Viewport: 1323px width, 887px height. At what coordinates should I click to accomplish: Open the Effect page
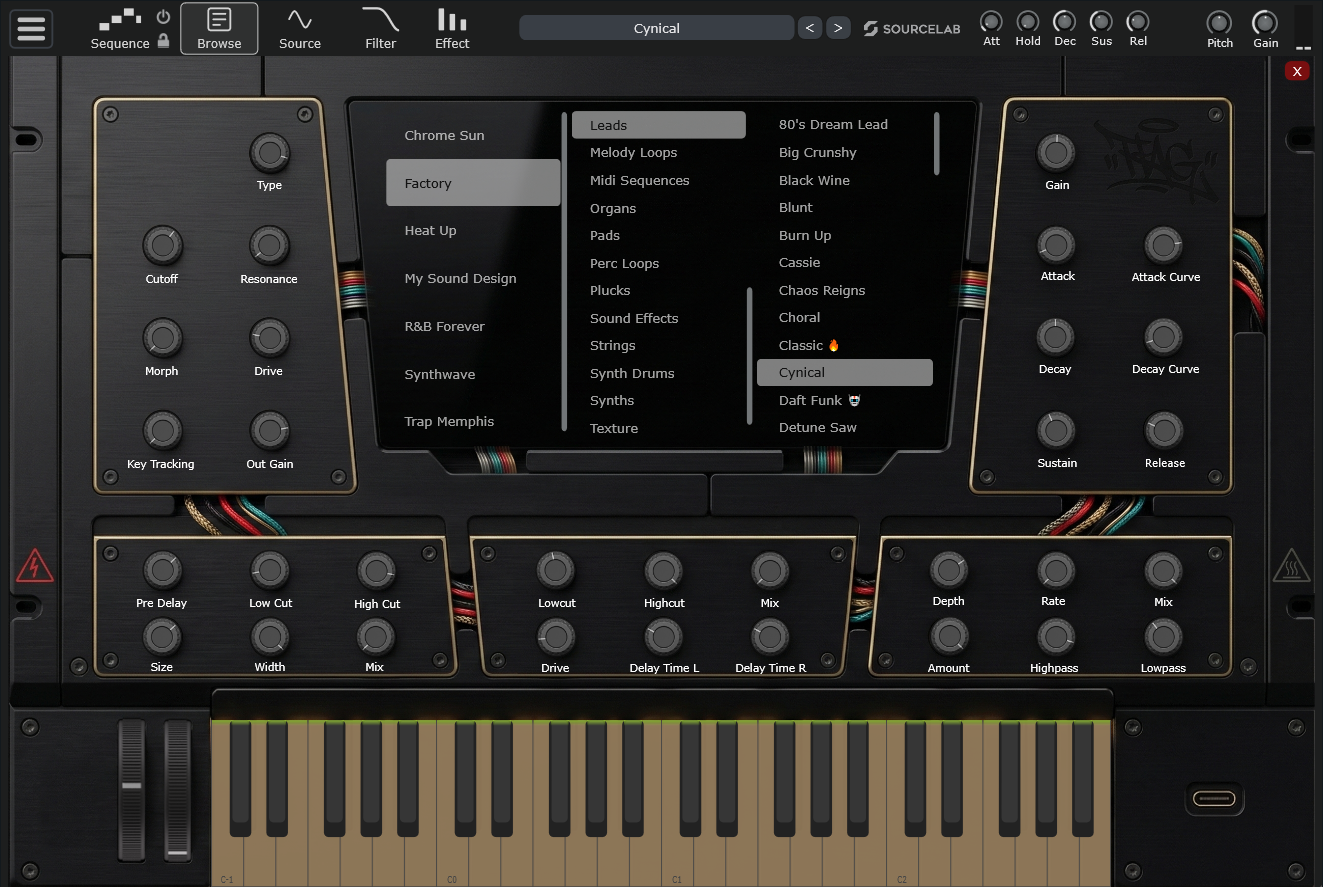(x=452, y=28)
